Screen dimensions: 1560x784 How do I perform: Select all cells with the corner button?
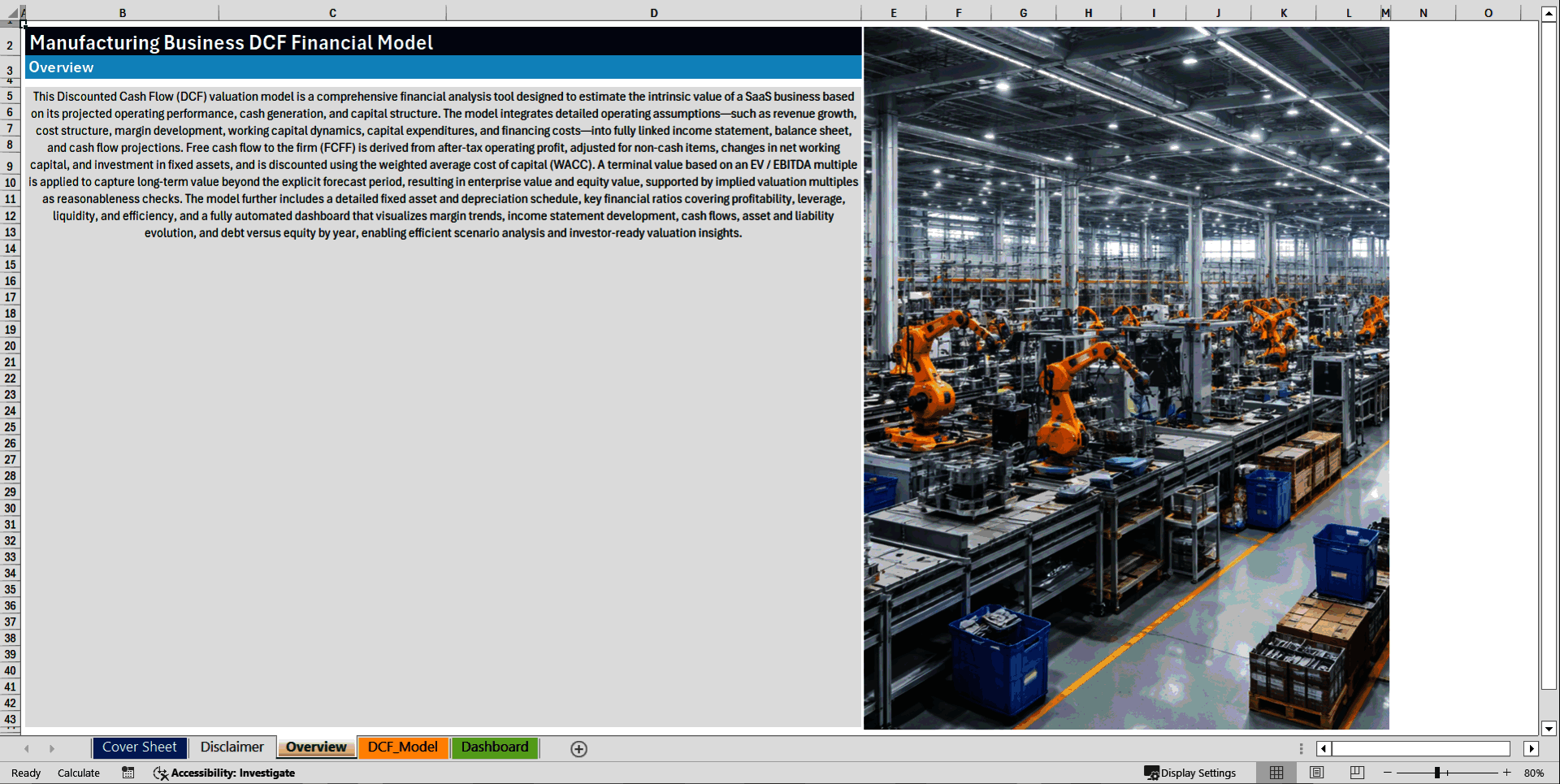[x=11, y=12]
